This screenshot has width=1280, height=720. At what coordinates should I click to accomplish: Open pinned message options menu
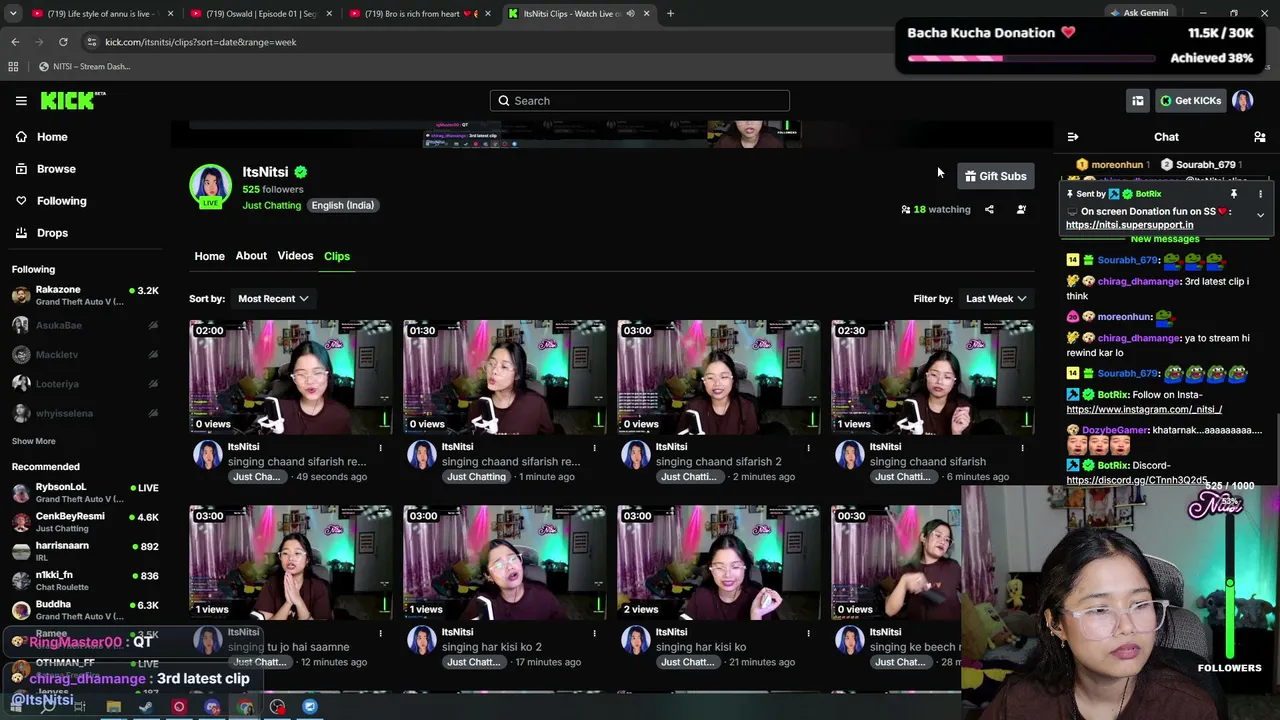click(1260, 194)
